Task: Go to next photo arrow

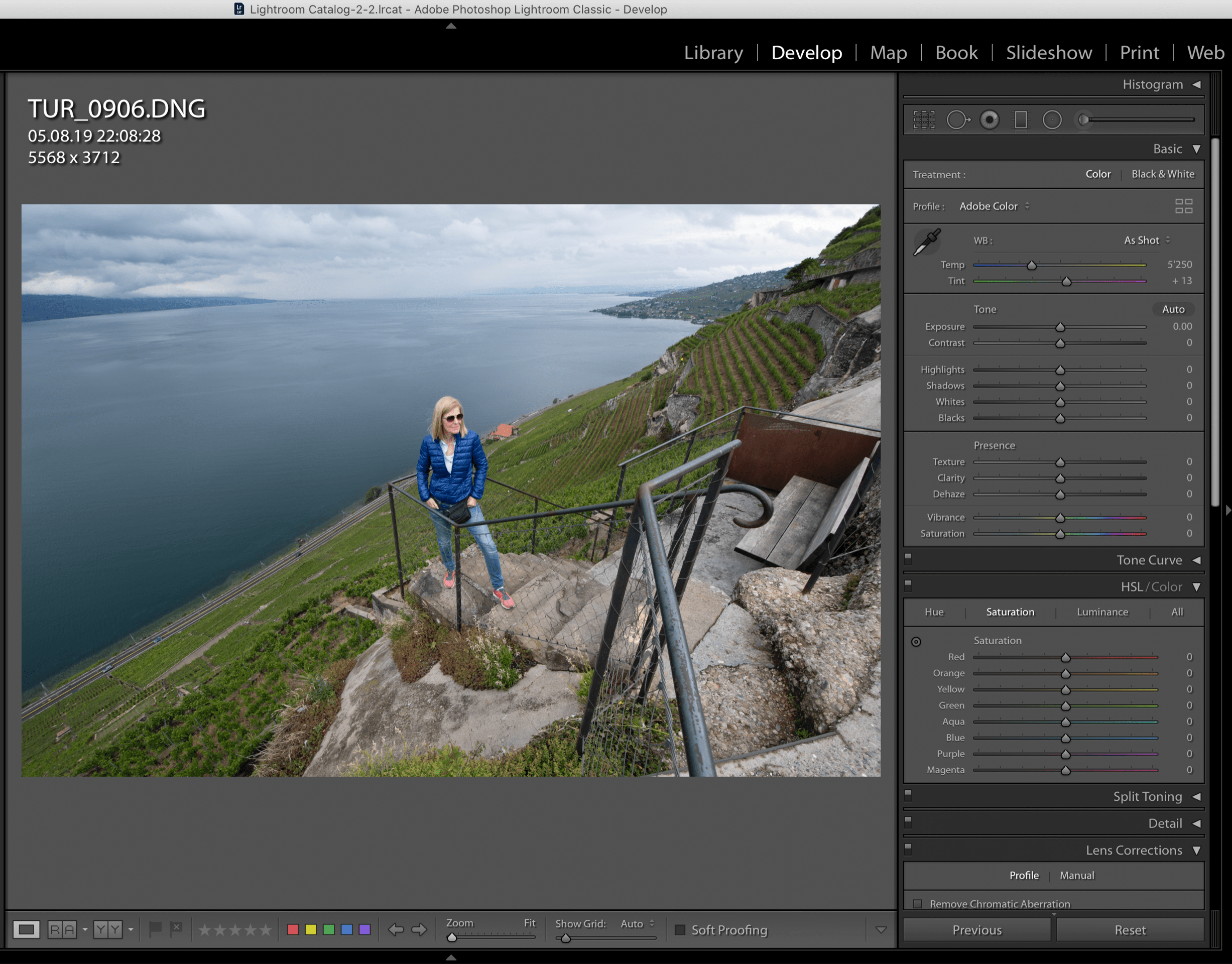Action: (419, 929)
